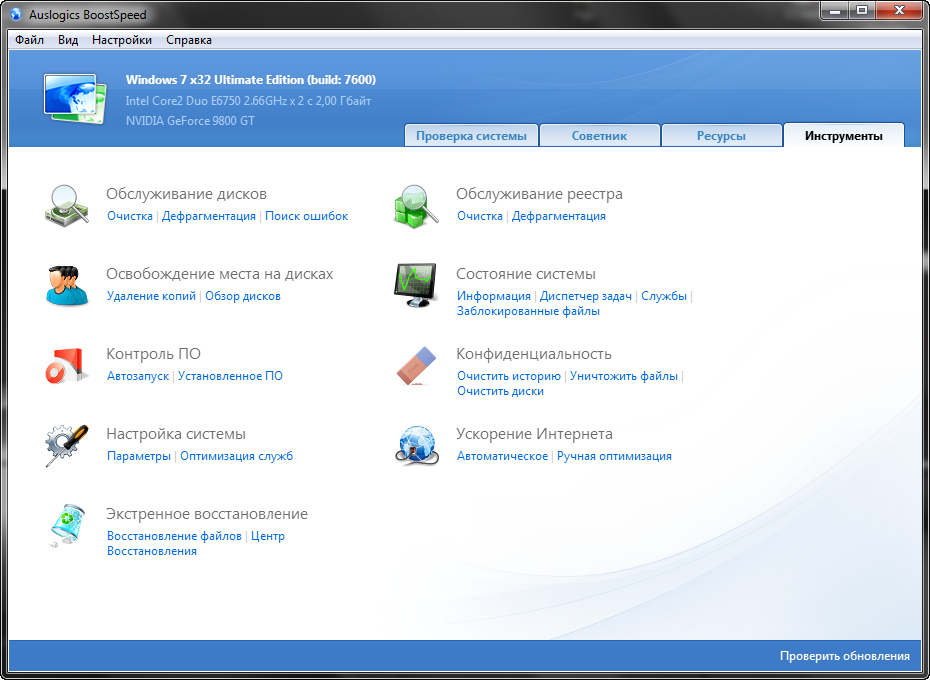Switch to the Проверка системы tab

(x=471, y=135)
